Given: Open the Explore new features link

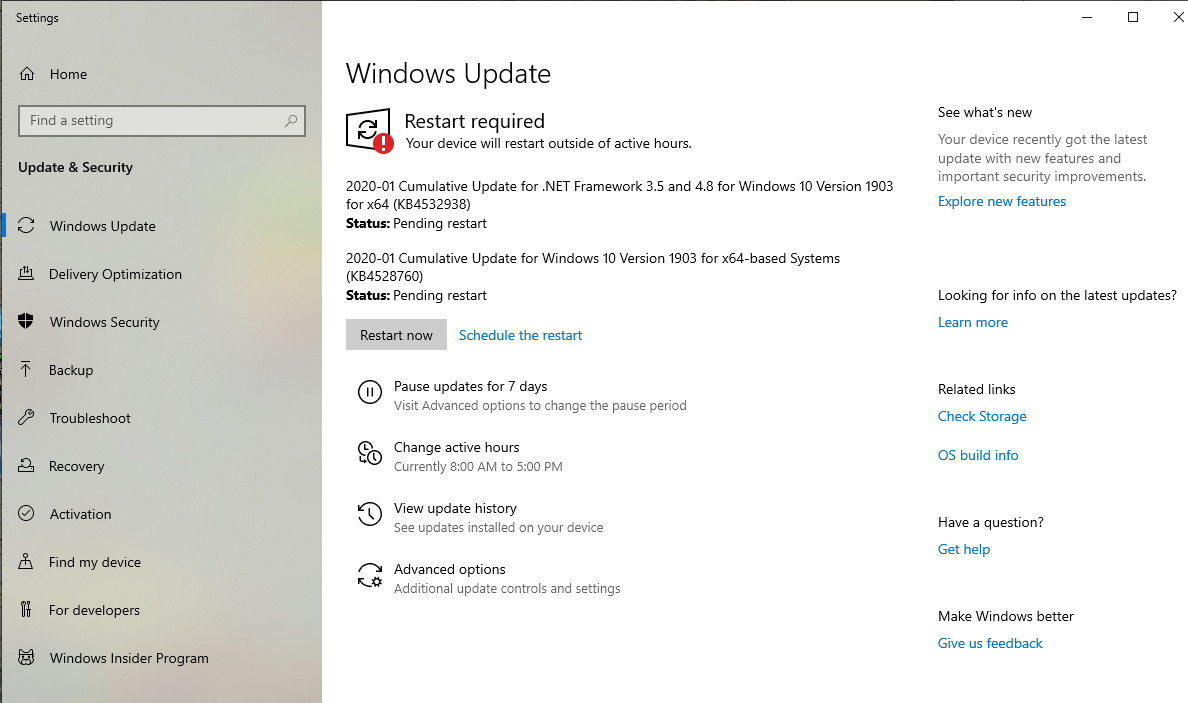Looking at the screenshot, I should (1001, 201).
